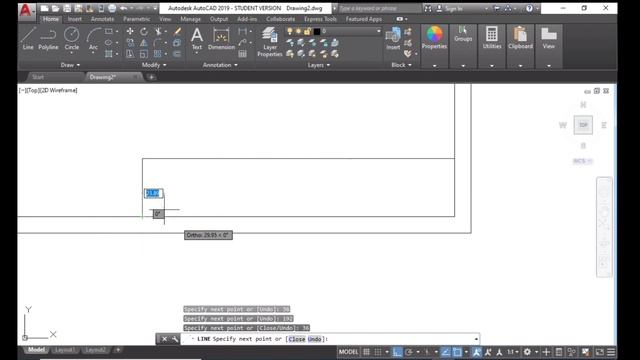Viewport: 640px width, 360px height.
Task: Select the Line tool
Action: tap(28, 38)
